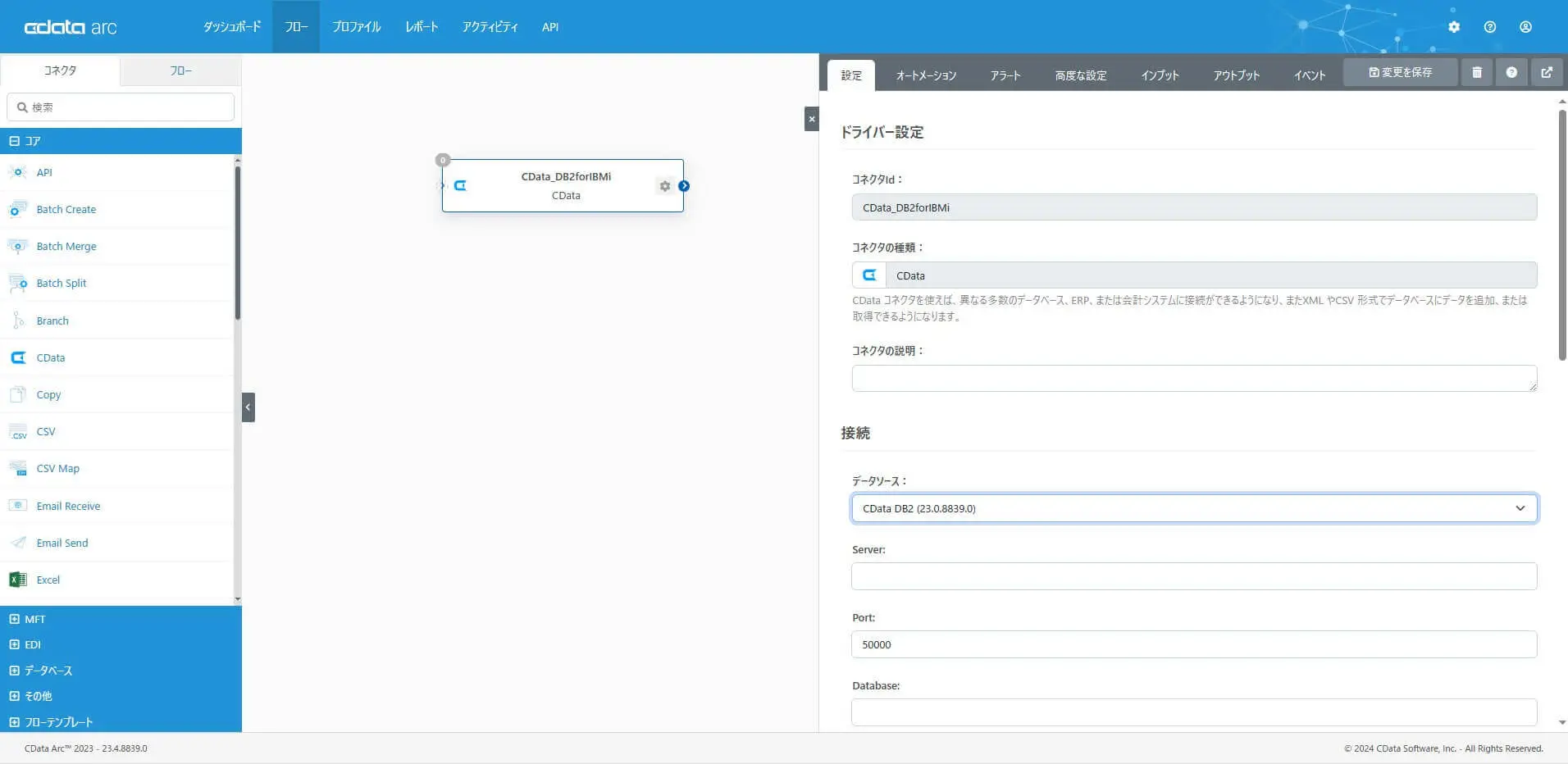Image resolution: width=1568 pixels, height=764 pixels.
Task: Focus the Server input field
Action: (x=1194, y=576)
